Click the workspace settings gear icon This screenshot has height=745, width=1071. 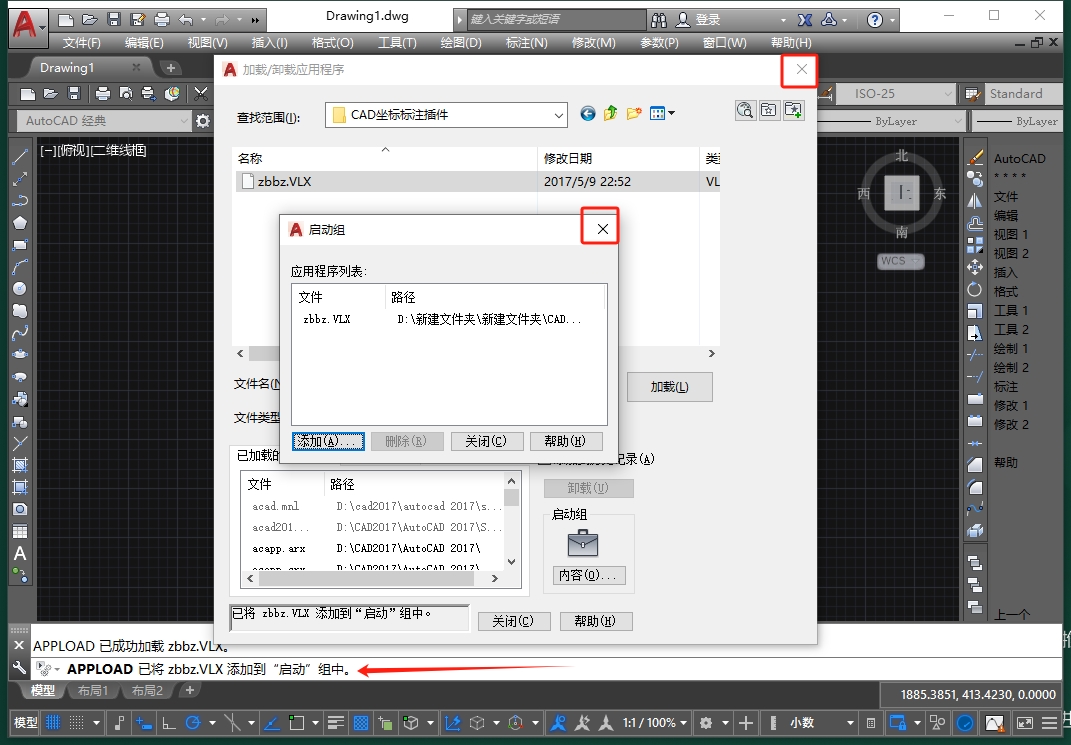pyautogui.click(x=203, y=121)
